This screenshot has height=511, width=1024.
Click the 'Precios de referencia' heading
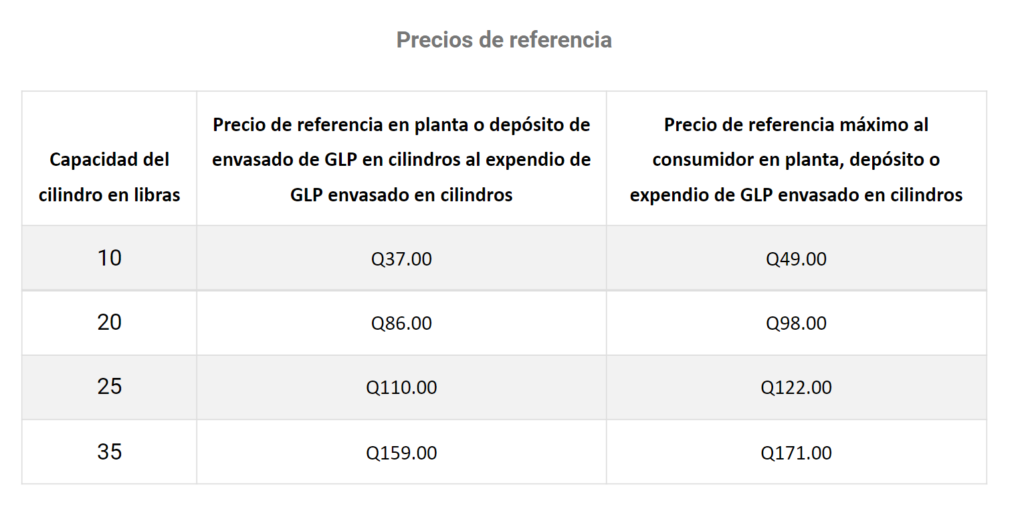(503, 40)
